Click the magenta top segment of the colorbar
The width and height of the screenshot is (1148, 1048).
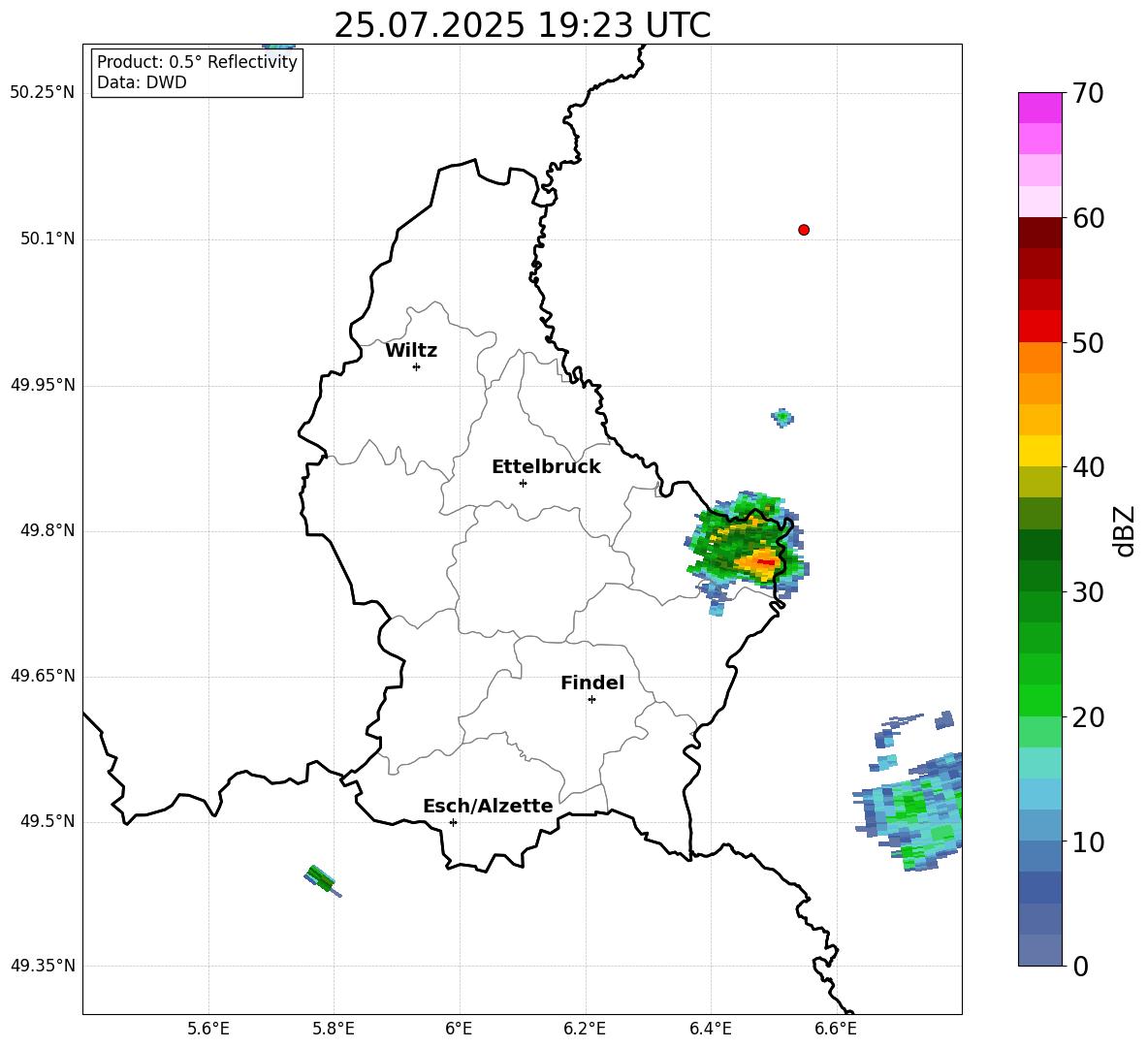[x=1039, y=108]
